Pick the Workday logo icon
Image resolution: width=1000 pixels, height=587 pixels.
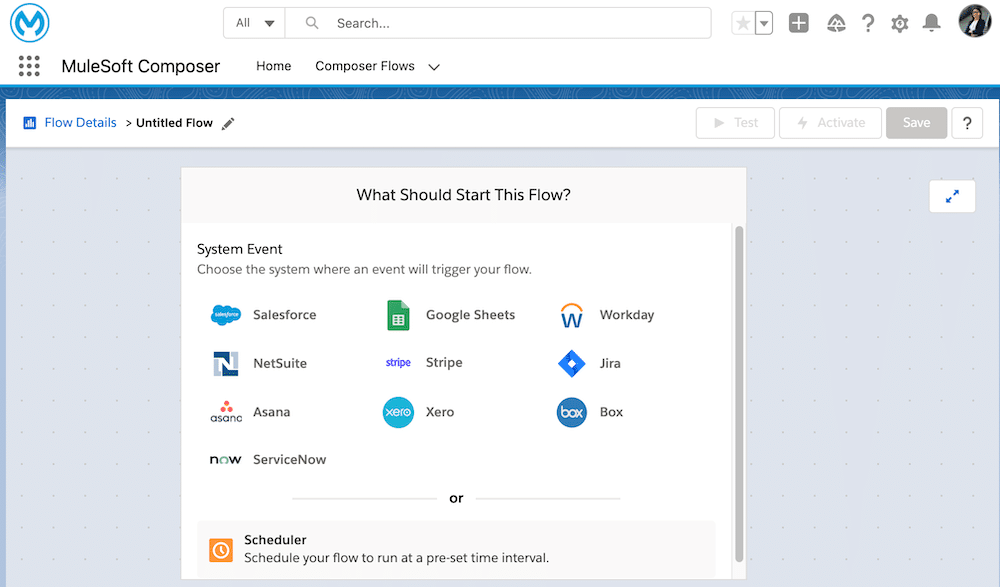point(571,315)
